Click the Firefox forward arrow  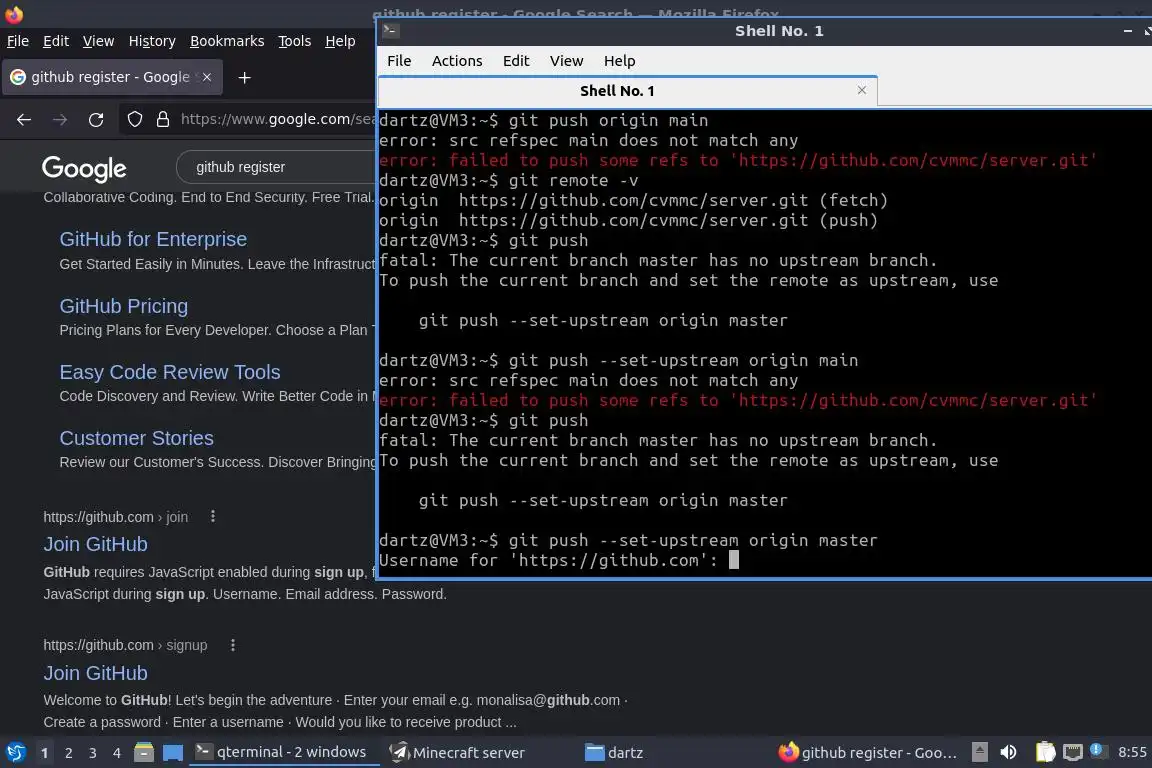[60, 120]
